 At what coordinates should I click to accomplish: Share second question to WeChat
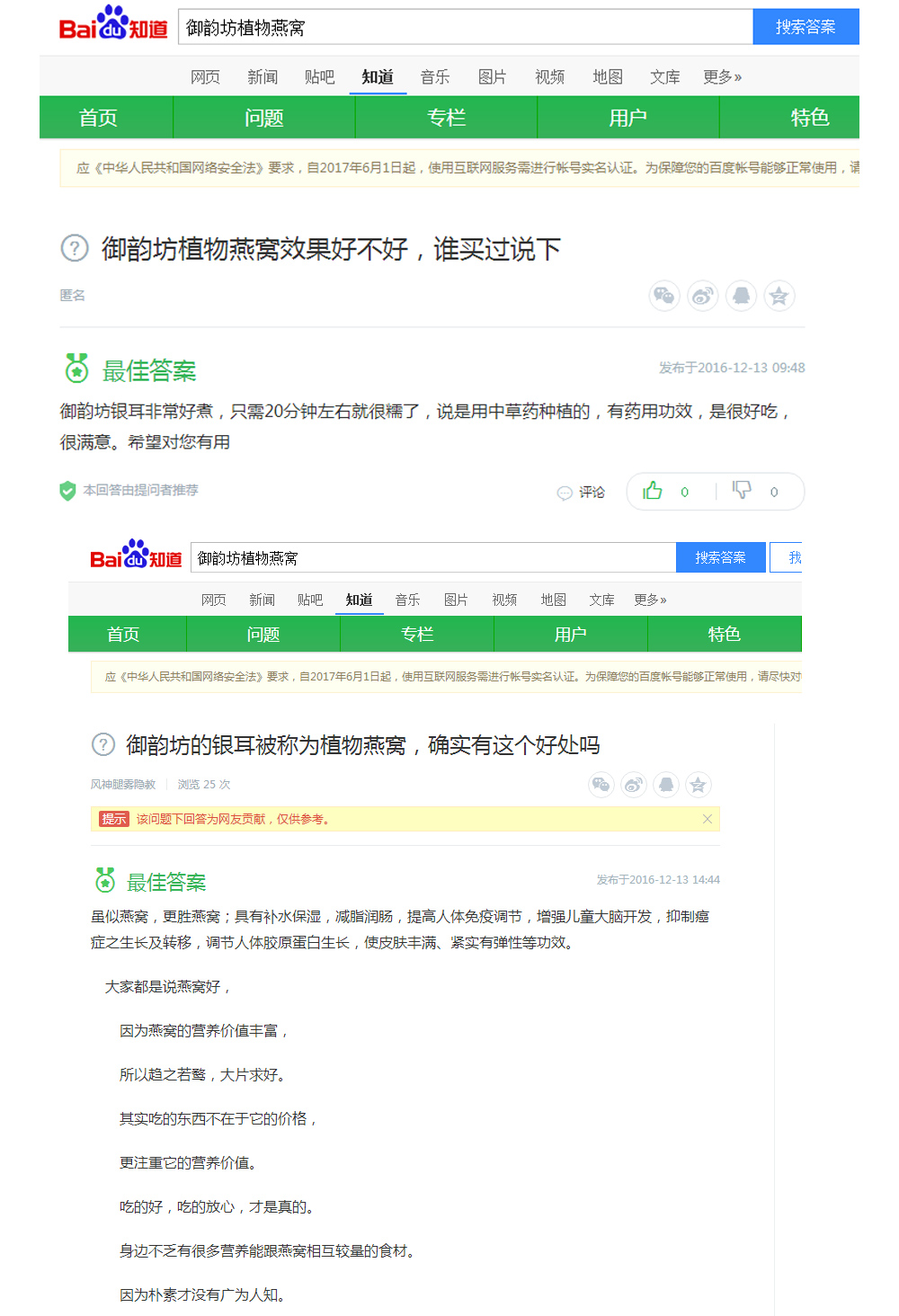coord(601,785)
